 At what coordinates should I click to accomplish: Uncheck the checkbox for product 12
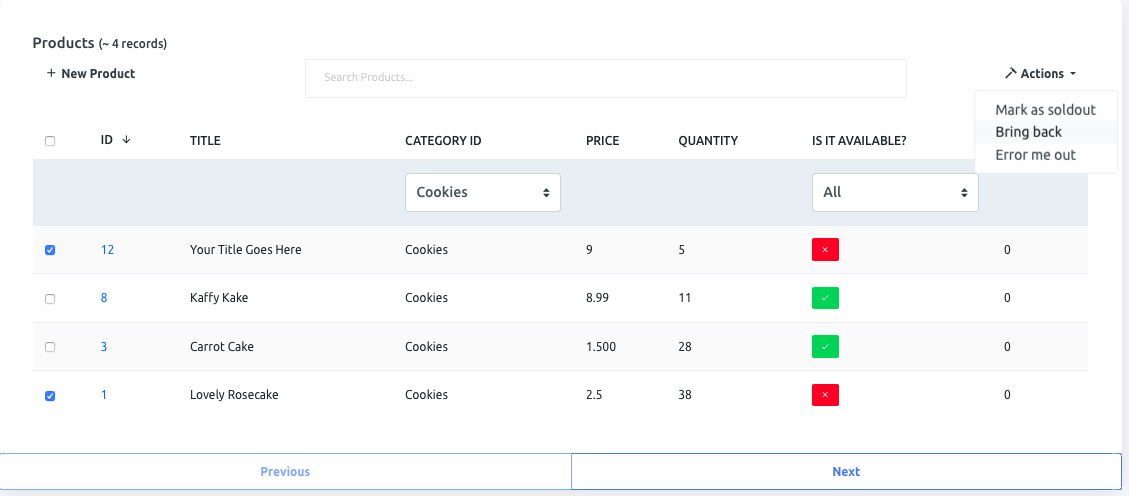coord(50,250)
